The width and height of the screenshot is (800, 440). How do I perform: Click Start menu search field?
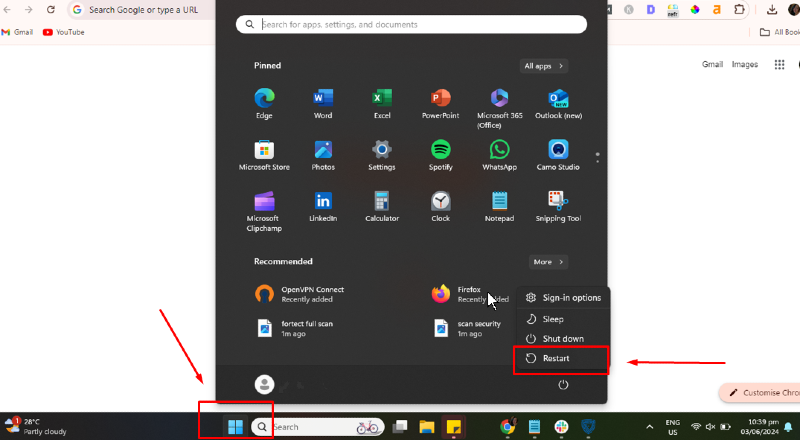point(411,24)
